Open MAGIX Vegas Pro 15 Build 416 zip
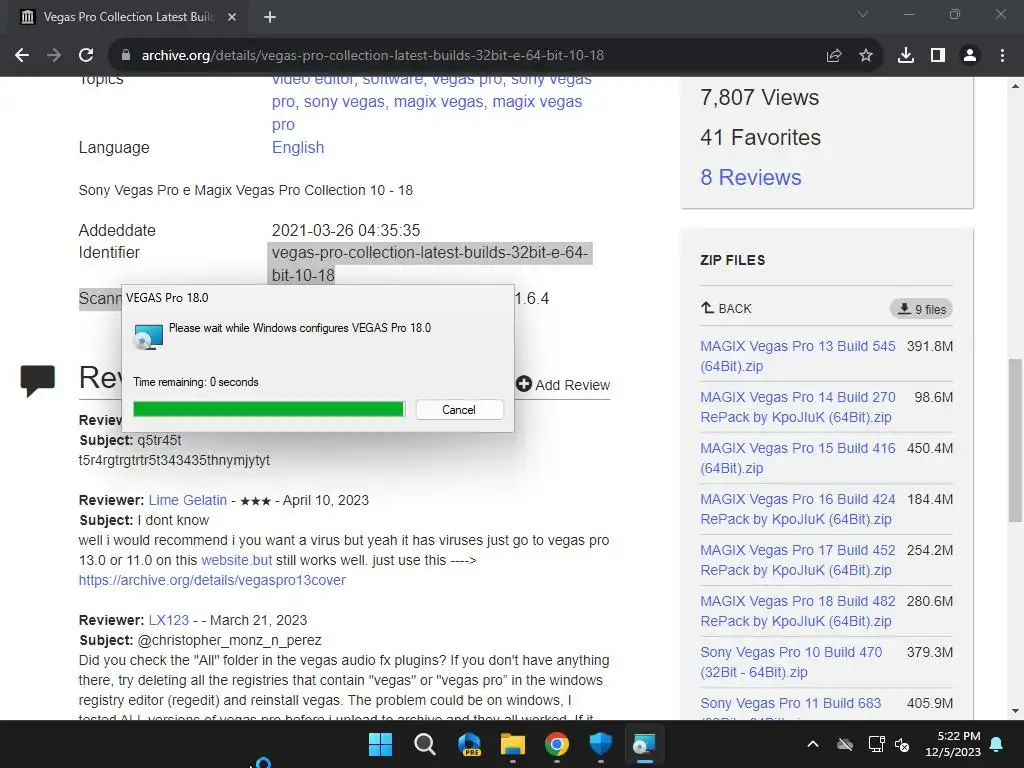Viewport: 1024px width, 768px height. point(797,458)
